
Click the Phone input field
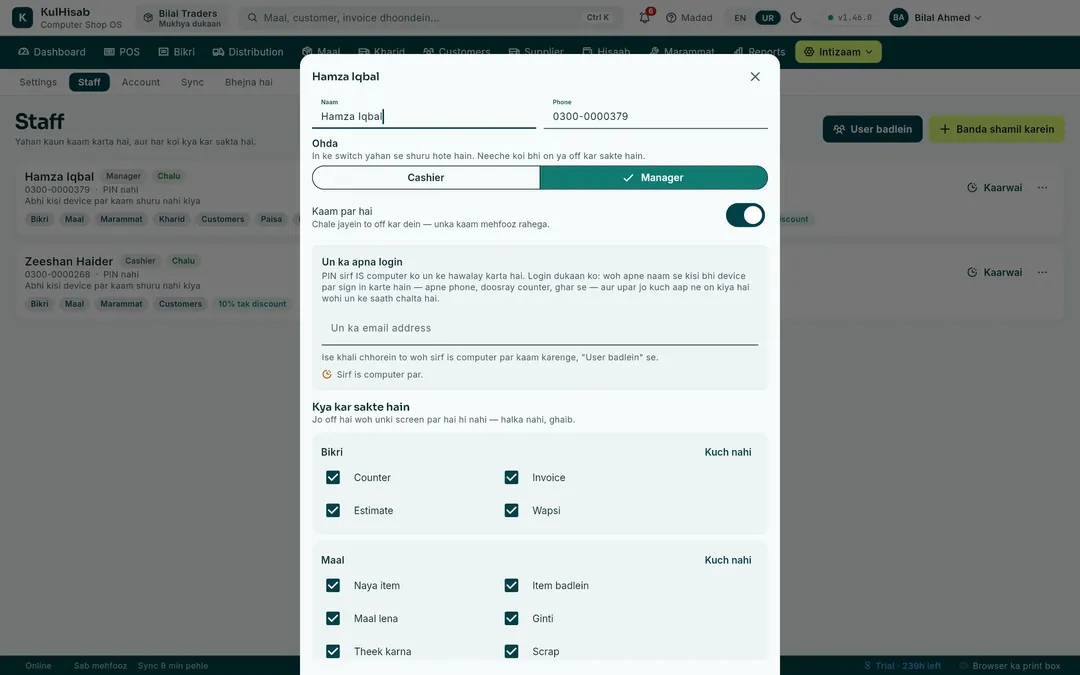[x=656, y=116]
